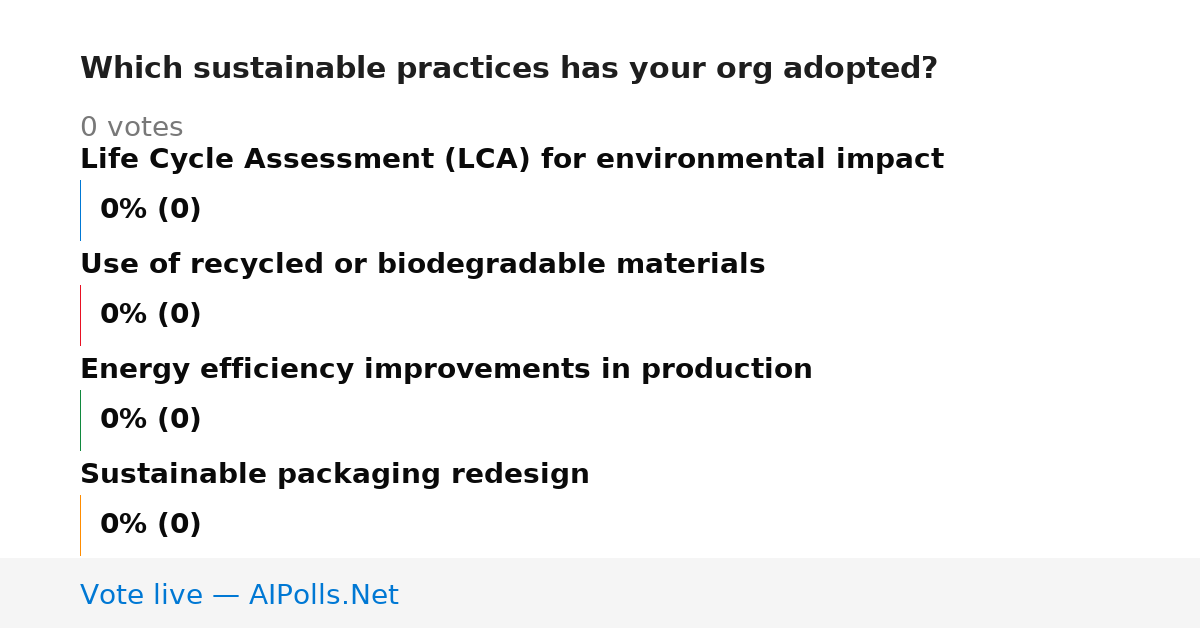Screen dimensions: 1200x628
Task: Click the gray footer banner area
Action: [x=600, y=593]
